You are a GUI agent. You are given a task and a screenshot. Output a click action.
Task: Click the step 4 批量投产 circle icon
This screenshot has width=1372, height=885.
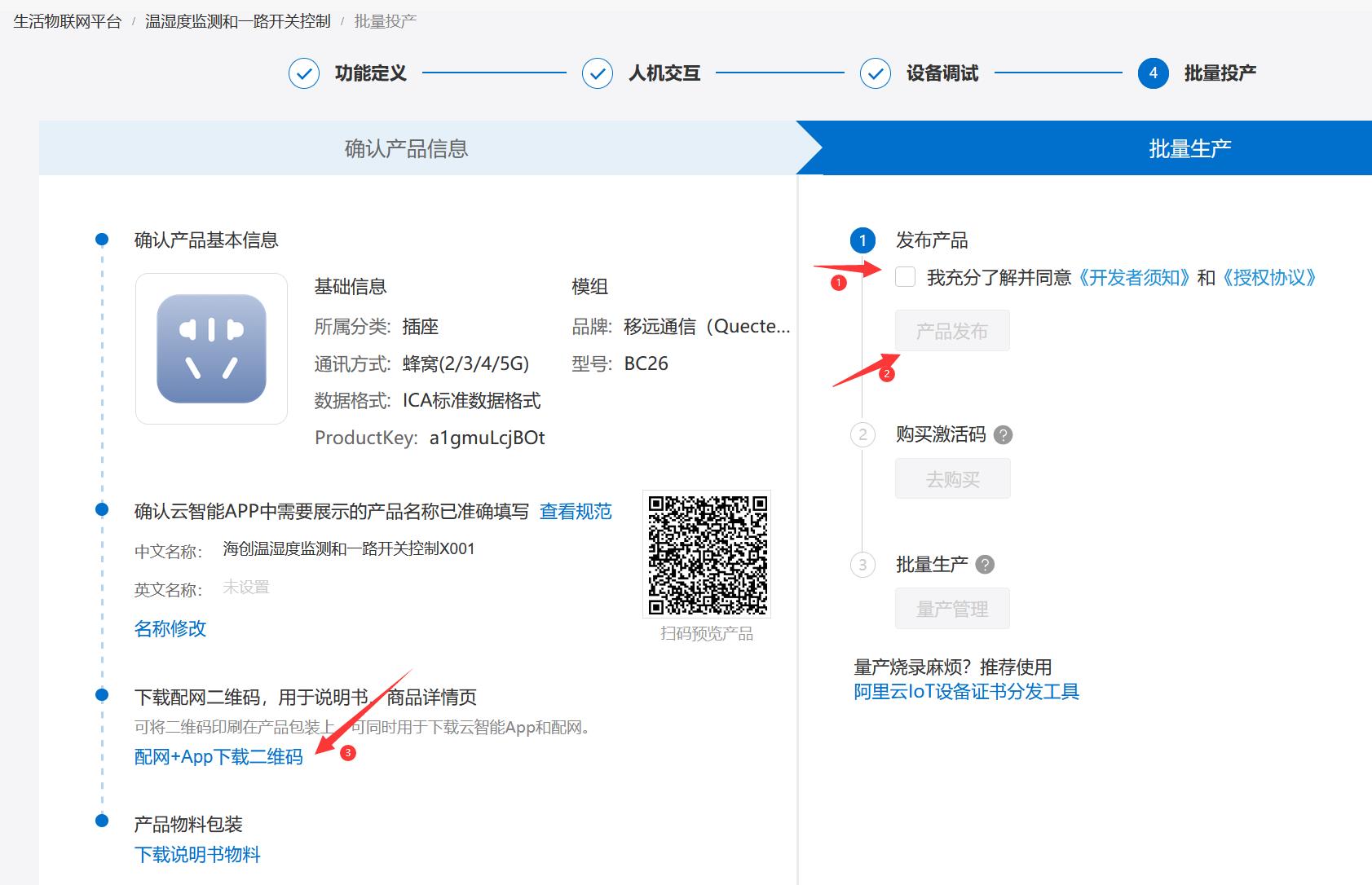pos(1154,73)
